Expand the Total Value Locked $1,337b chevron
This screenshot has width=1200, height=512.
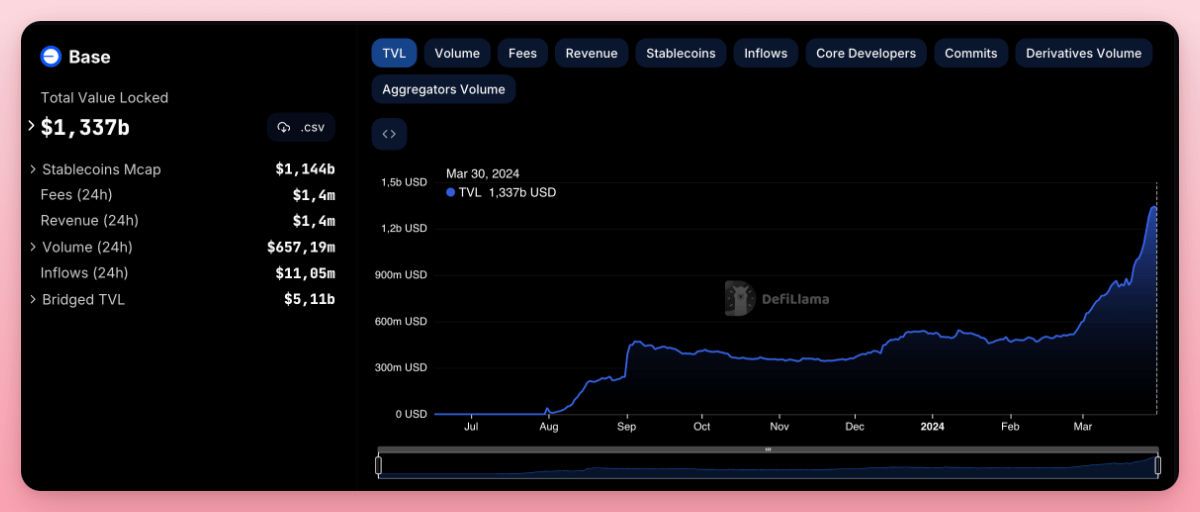(x=32, y=127)
